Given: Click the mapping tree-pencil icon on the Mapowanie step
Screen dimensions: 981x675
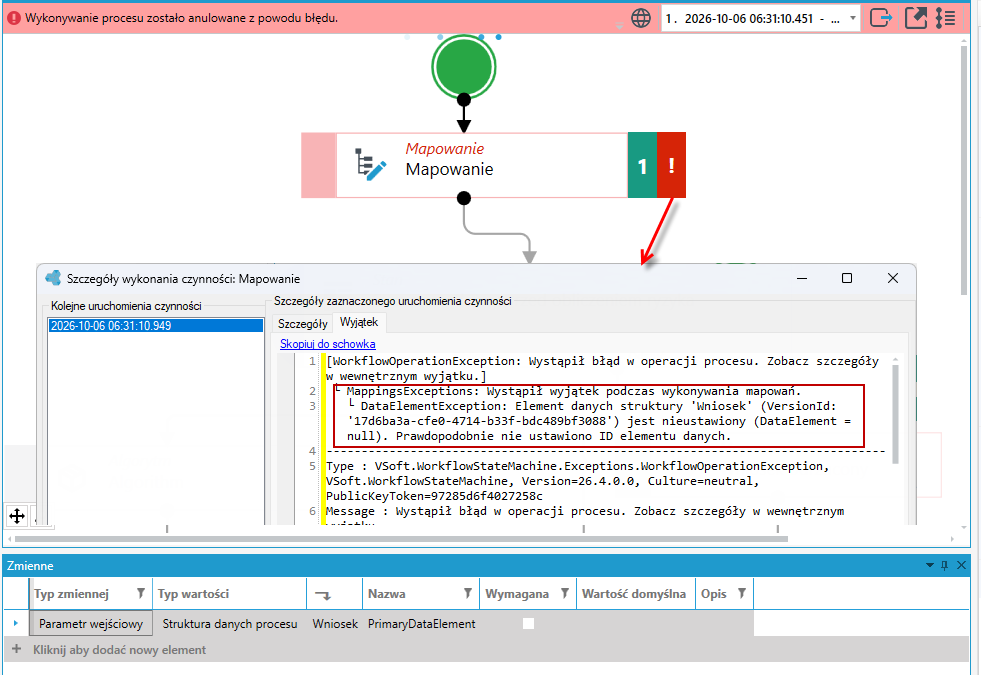Looking at the screenshot, I should pyautogui.click(x=370, y=165).
